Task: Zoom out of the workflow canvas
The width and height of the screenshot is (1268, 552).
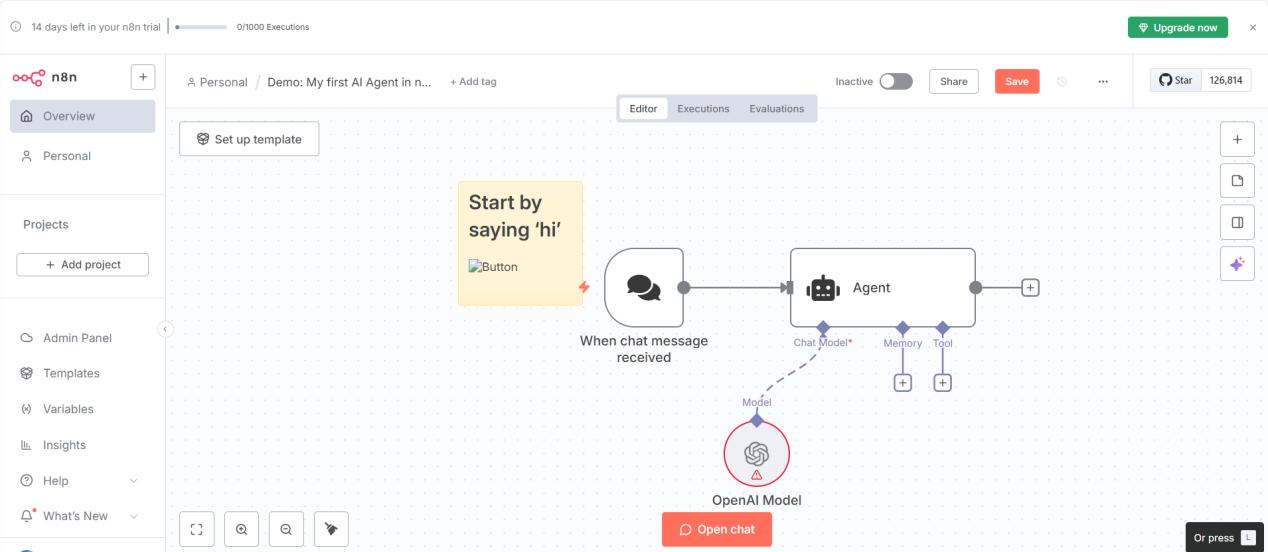Action: click(x=286, y=530)
